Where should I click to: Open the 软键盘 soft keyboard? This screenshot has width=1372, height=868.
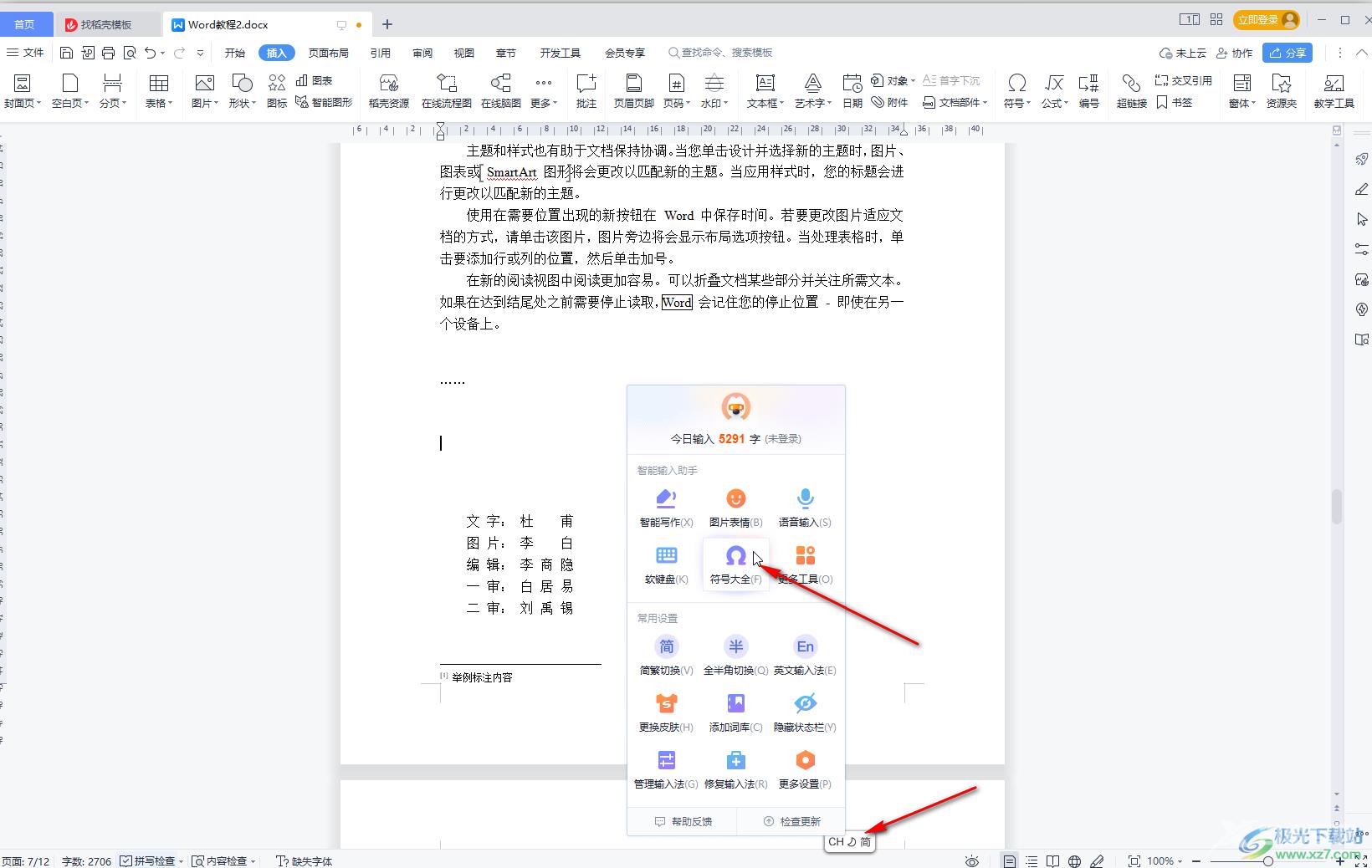666,564
